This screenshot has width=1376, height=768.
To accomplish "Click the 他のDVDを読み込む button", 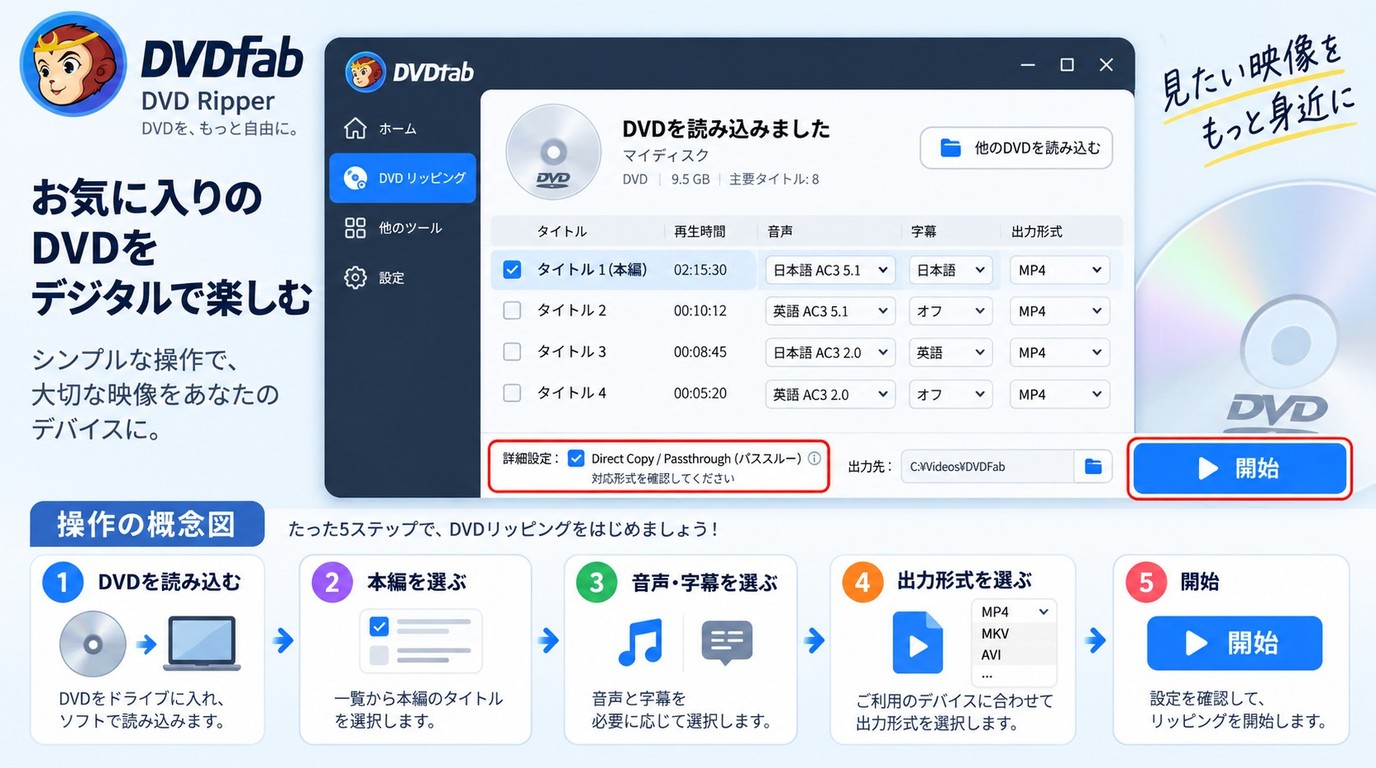I will (1017, 148).
